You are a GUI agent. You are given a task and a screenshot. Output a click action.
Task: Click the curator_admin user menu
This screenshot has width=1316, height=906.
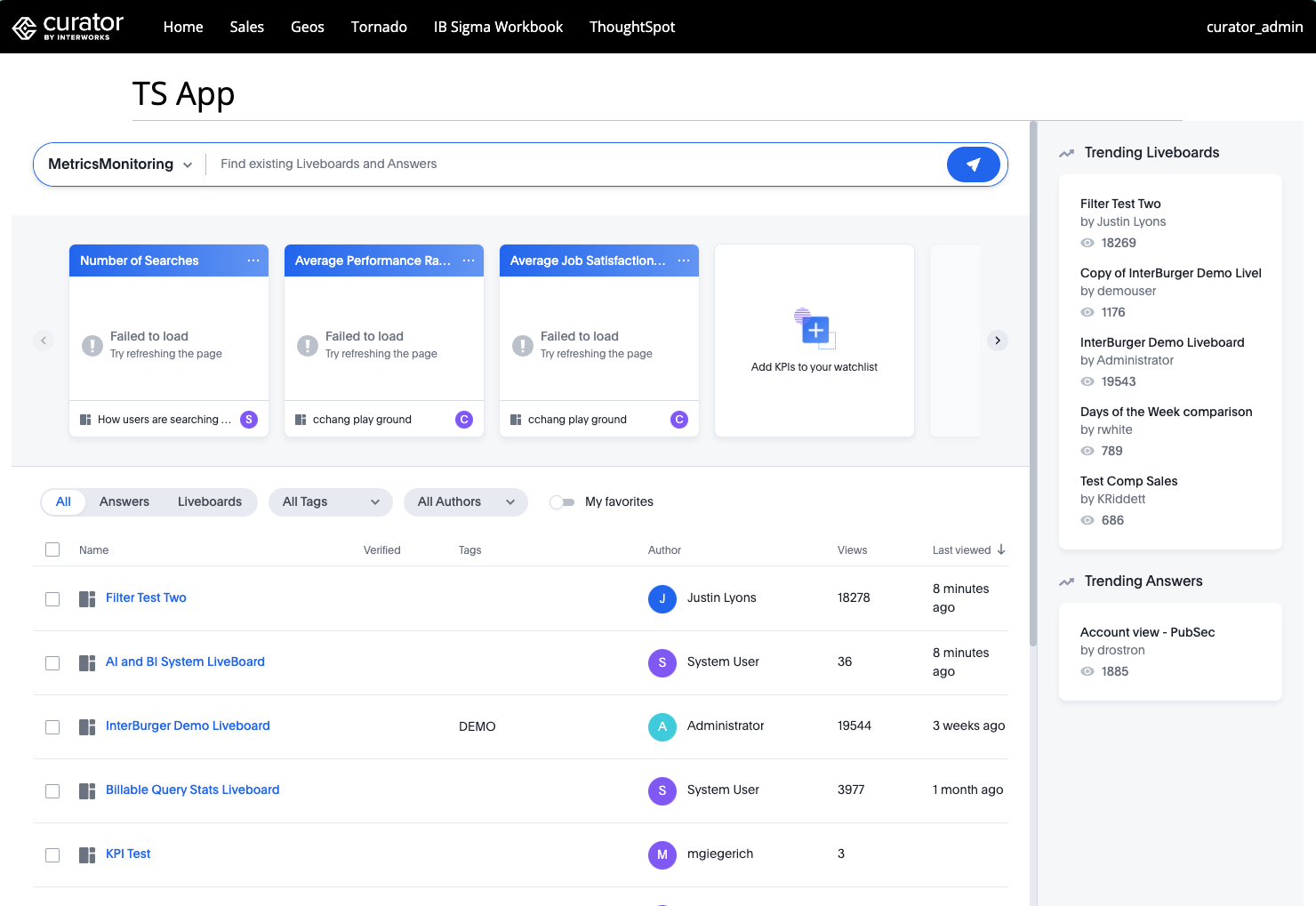1255,27
